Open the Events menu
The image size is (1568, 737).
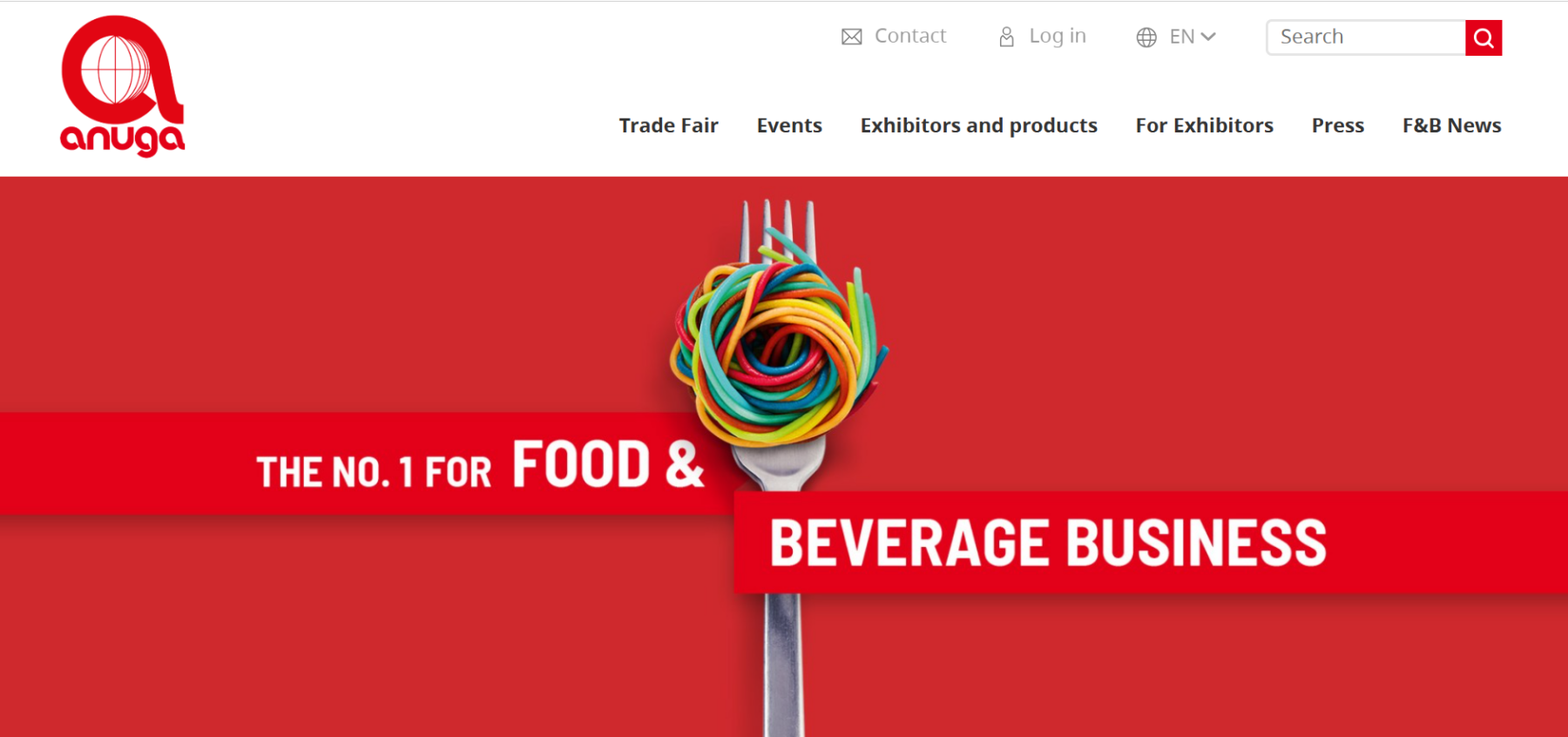coord(789,125)
